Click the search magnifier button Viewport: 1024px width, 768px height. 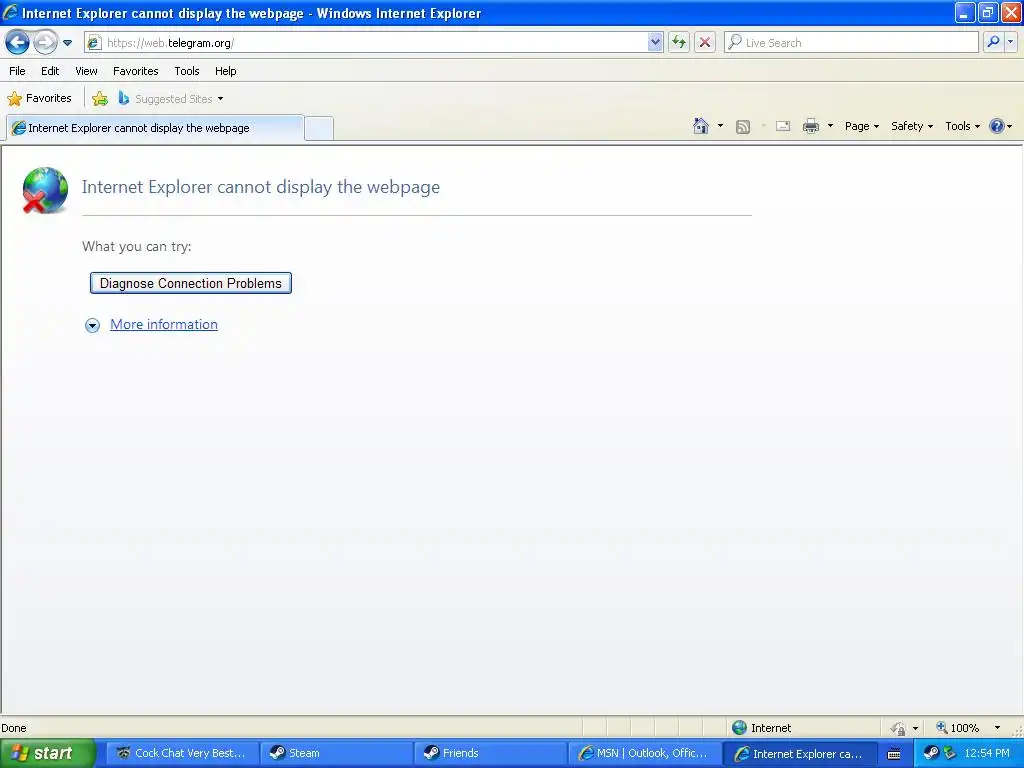click(x=993, y=42)
